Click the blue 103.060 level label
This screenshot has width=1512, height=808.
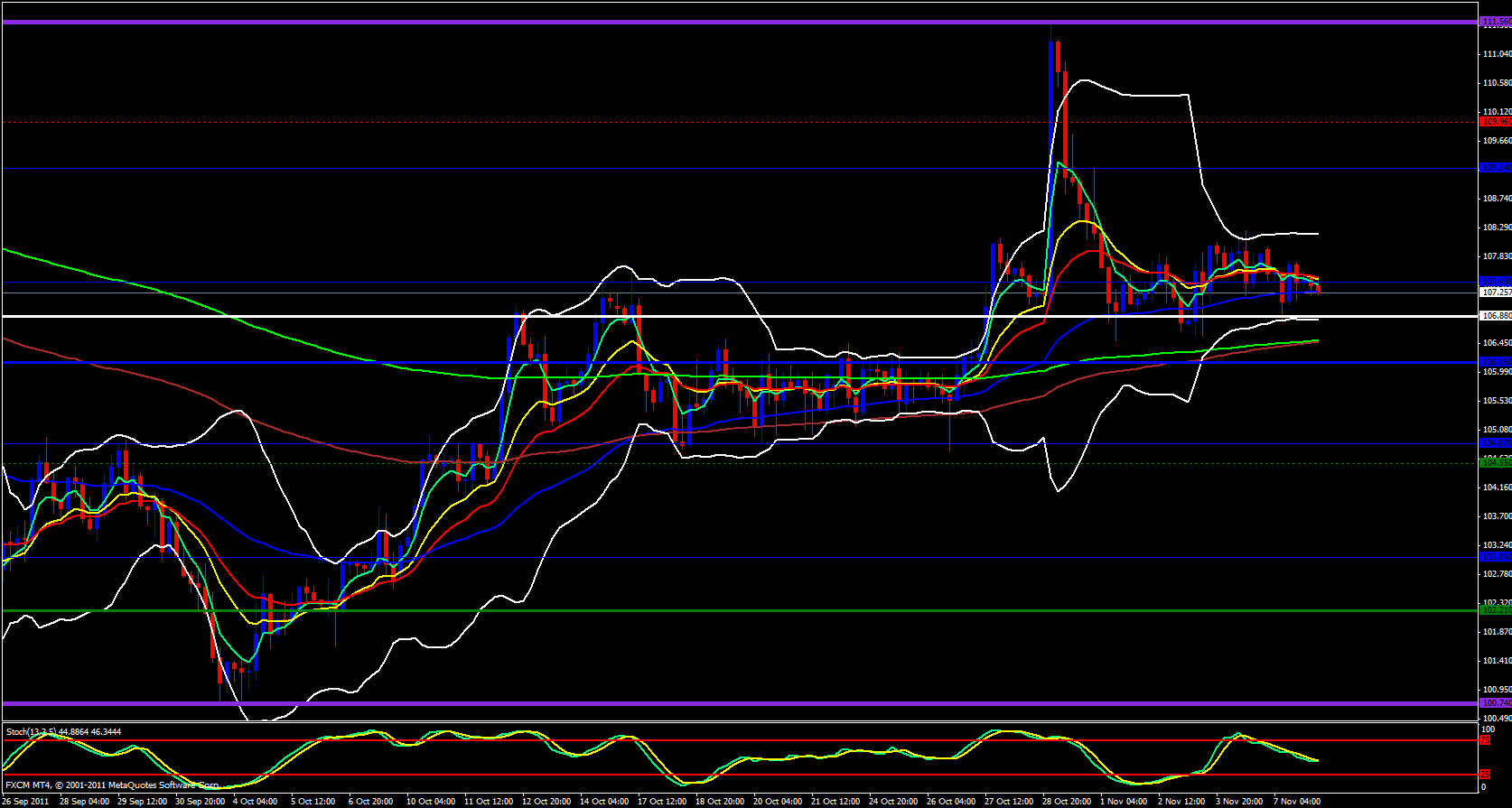[1496, 557]
